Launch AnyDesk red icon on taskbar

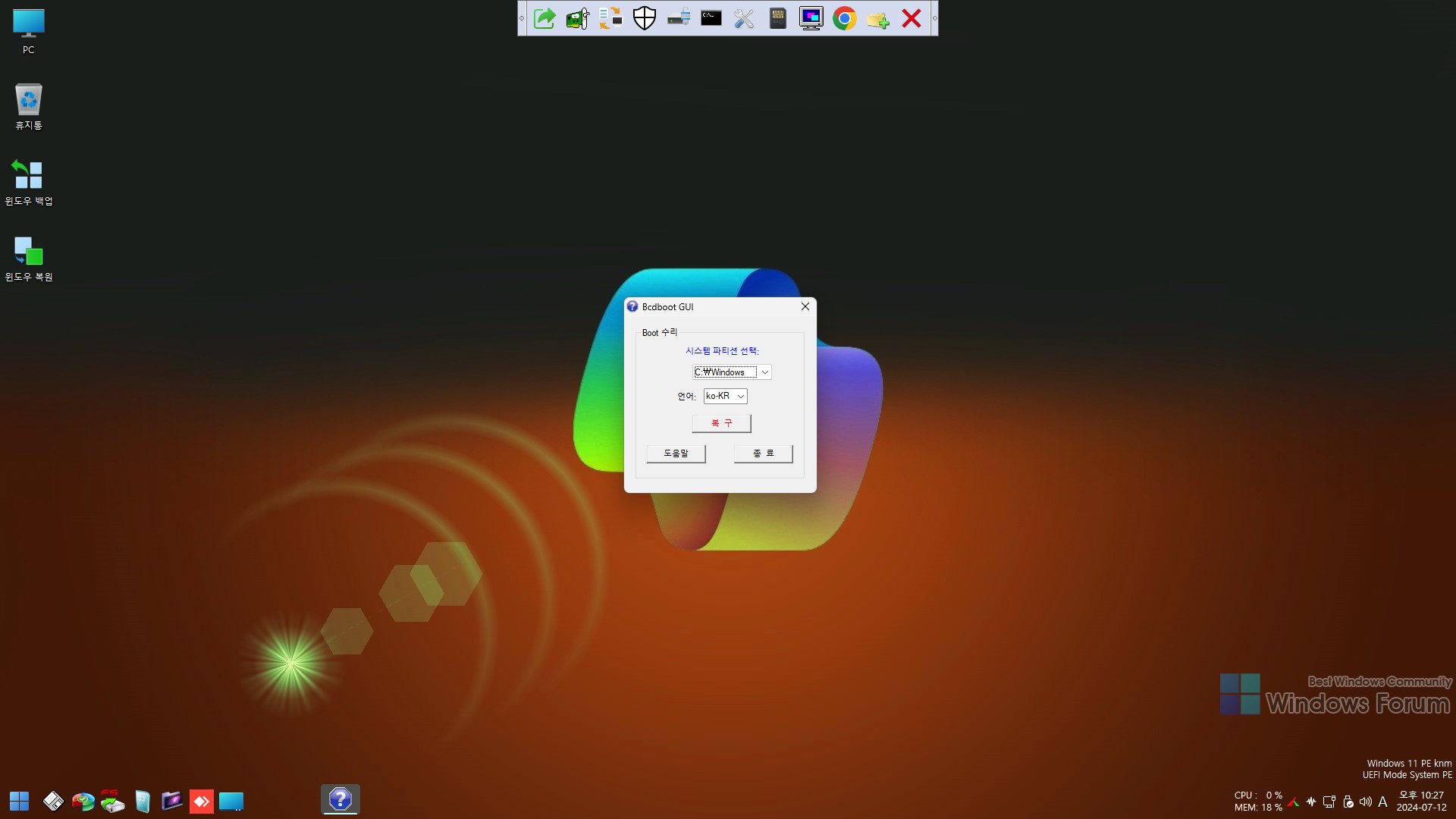(x=202, y=801)
